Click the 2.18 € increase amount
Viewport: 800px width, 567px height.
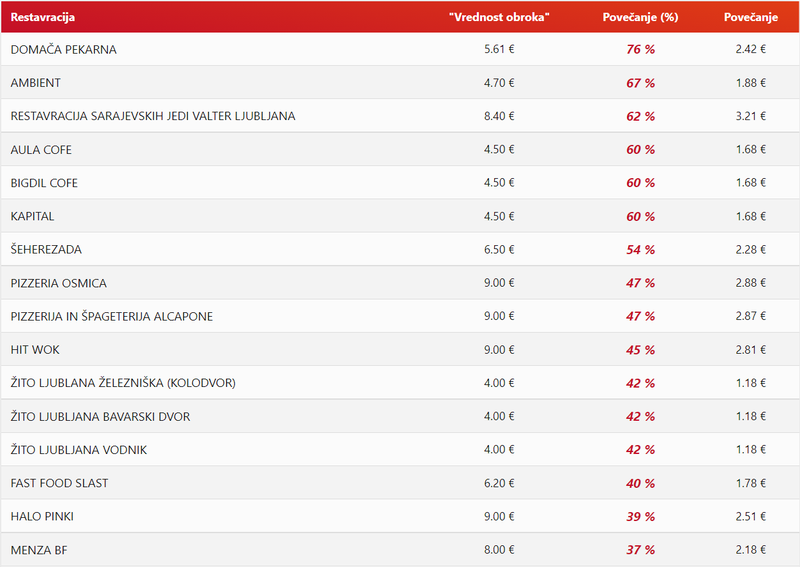[751, 550]
